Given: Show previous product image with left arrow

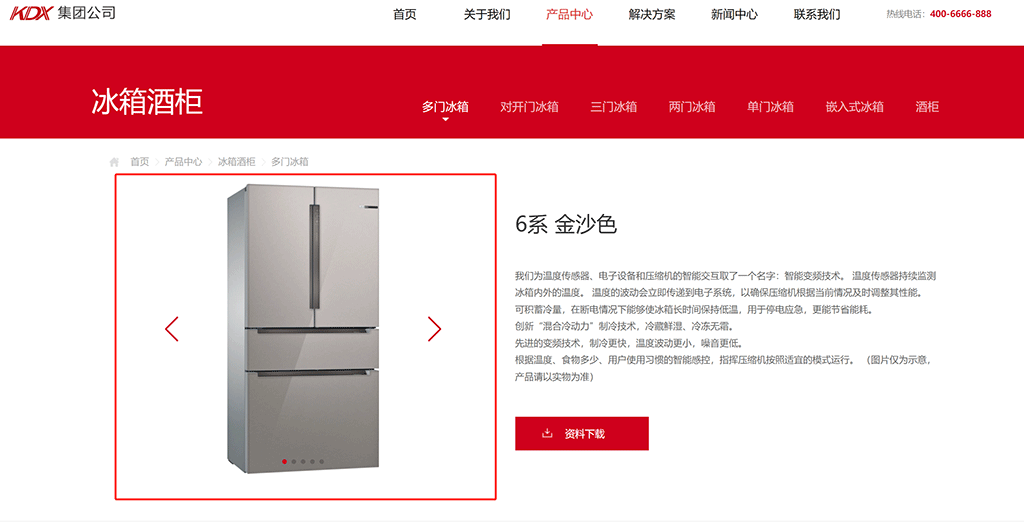Looking at the screenshot, I should click(x=172, y=329).
